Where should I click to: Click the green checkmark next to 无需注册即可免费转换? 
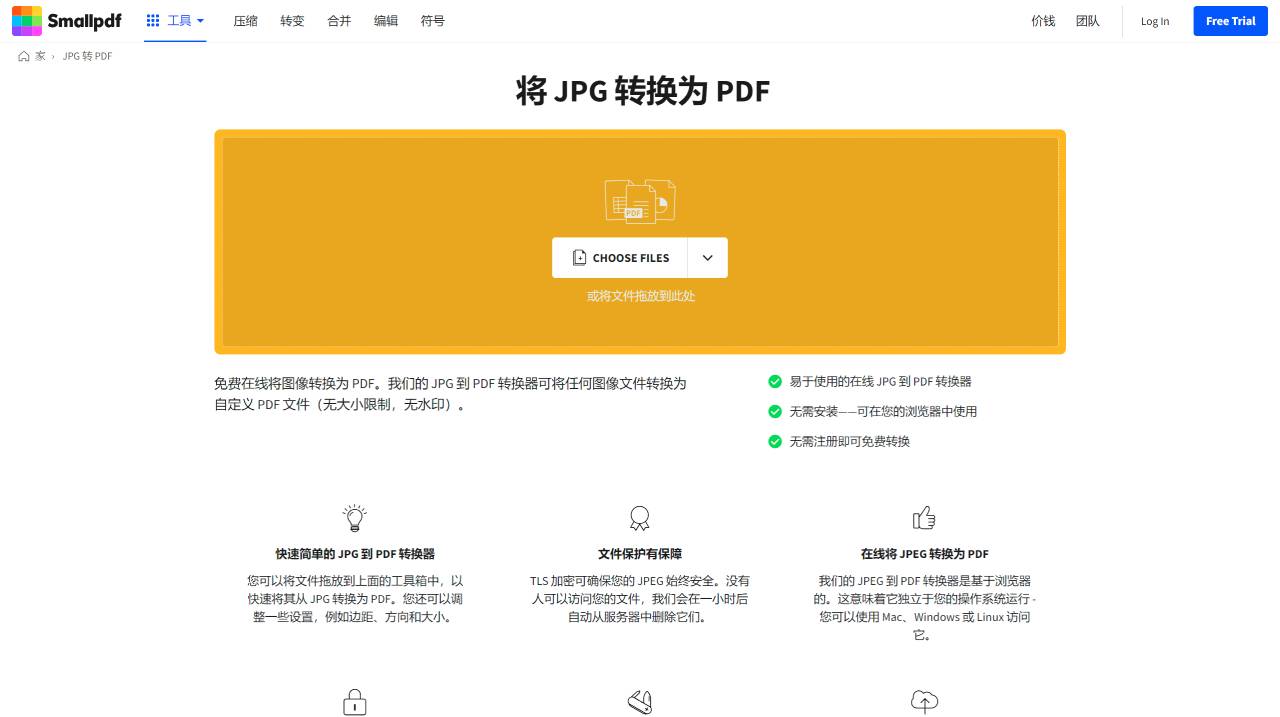775,441
